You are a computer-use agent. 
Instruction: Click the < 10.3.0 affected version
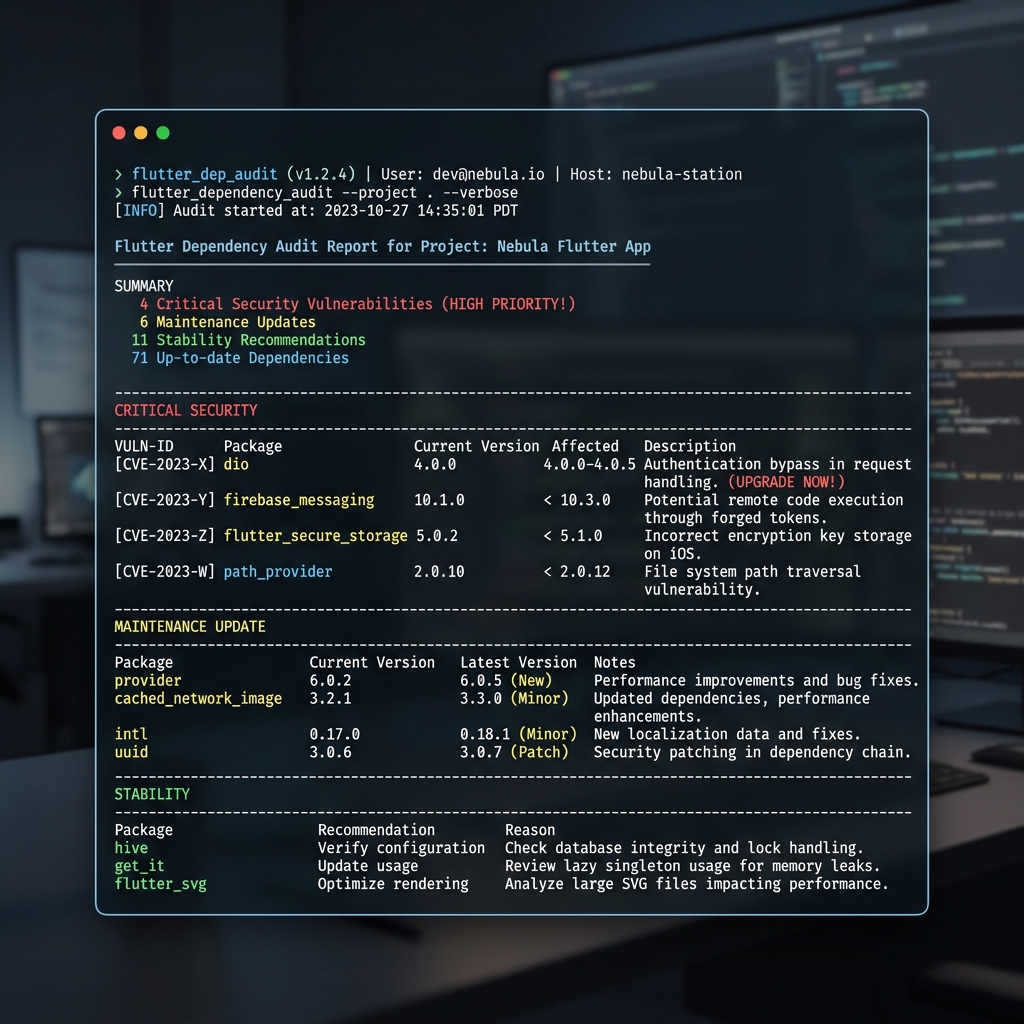click(x=577, y=500)
